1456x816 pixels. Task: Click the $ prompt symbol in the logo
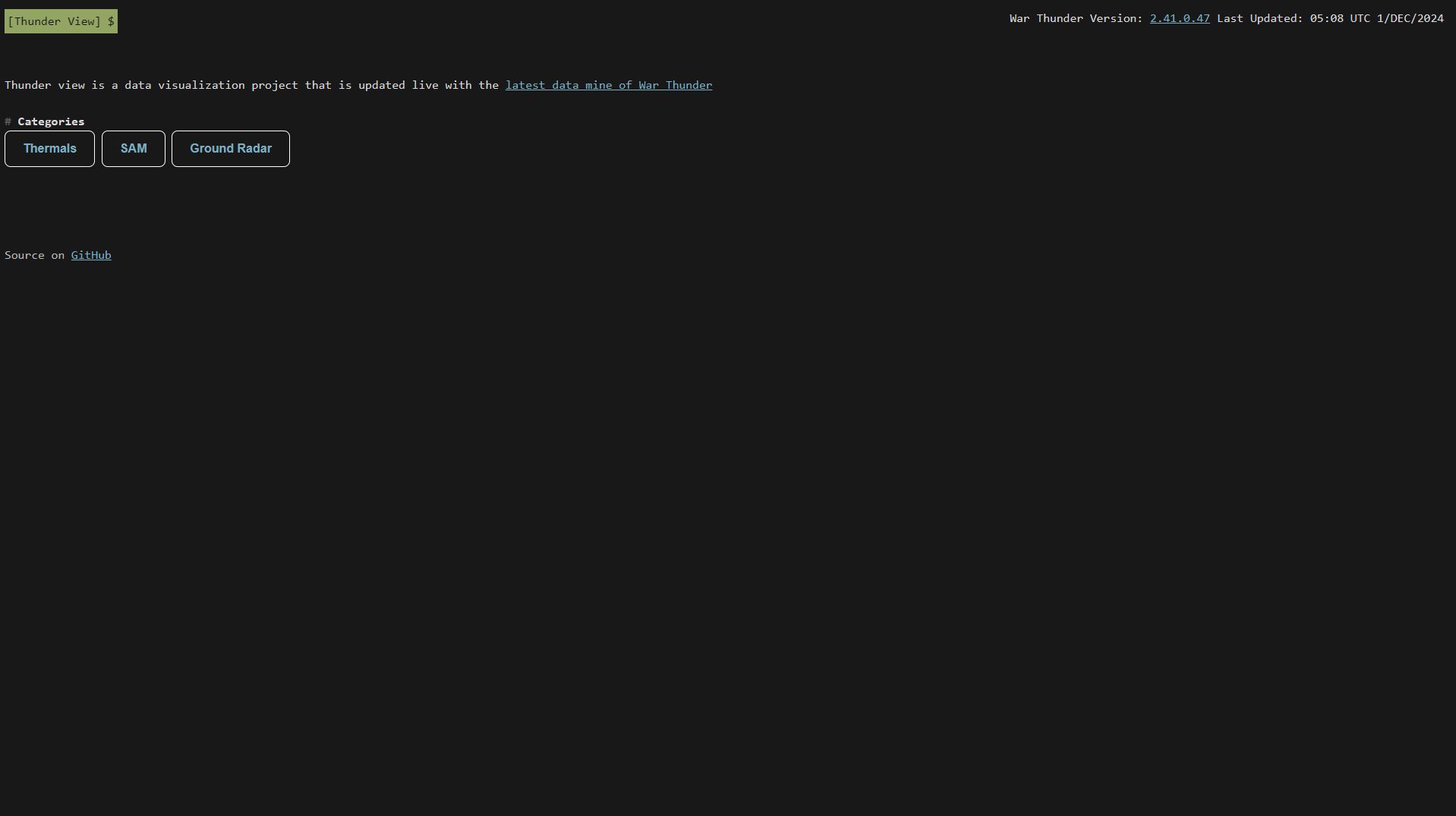click(111, 21)
